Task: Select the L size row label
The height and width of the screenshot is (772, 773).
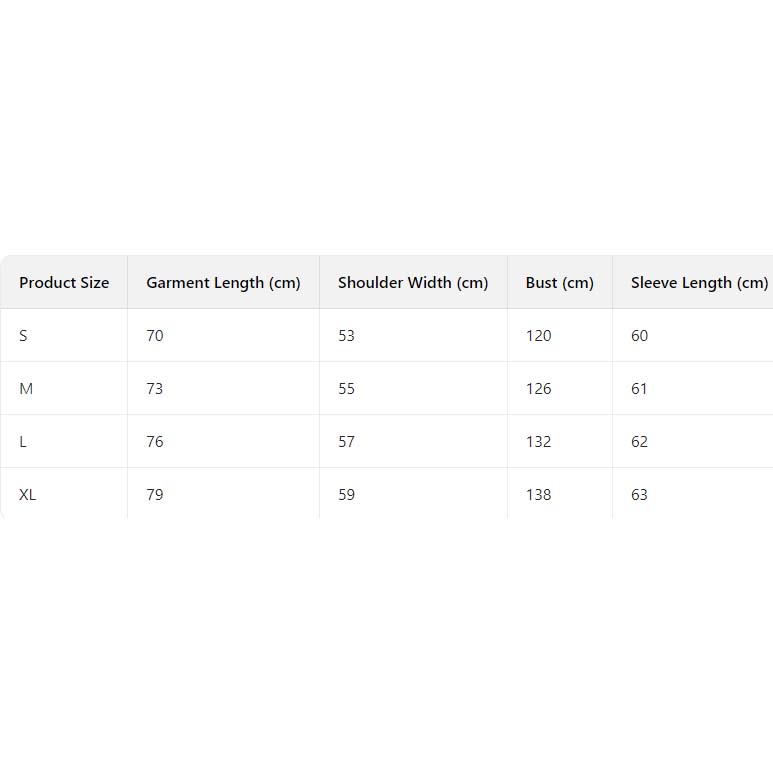Action: click(23, 442)
